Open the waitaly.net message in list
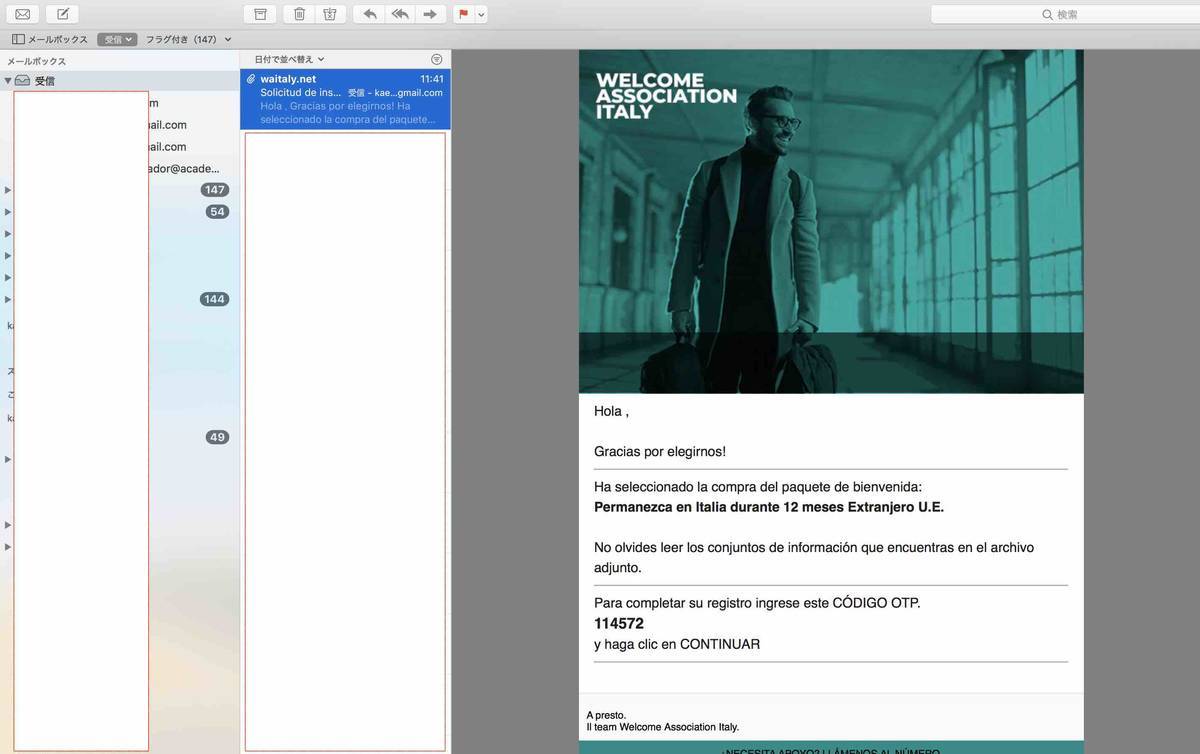 coord(345,99)
